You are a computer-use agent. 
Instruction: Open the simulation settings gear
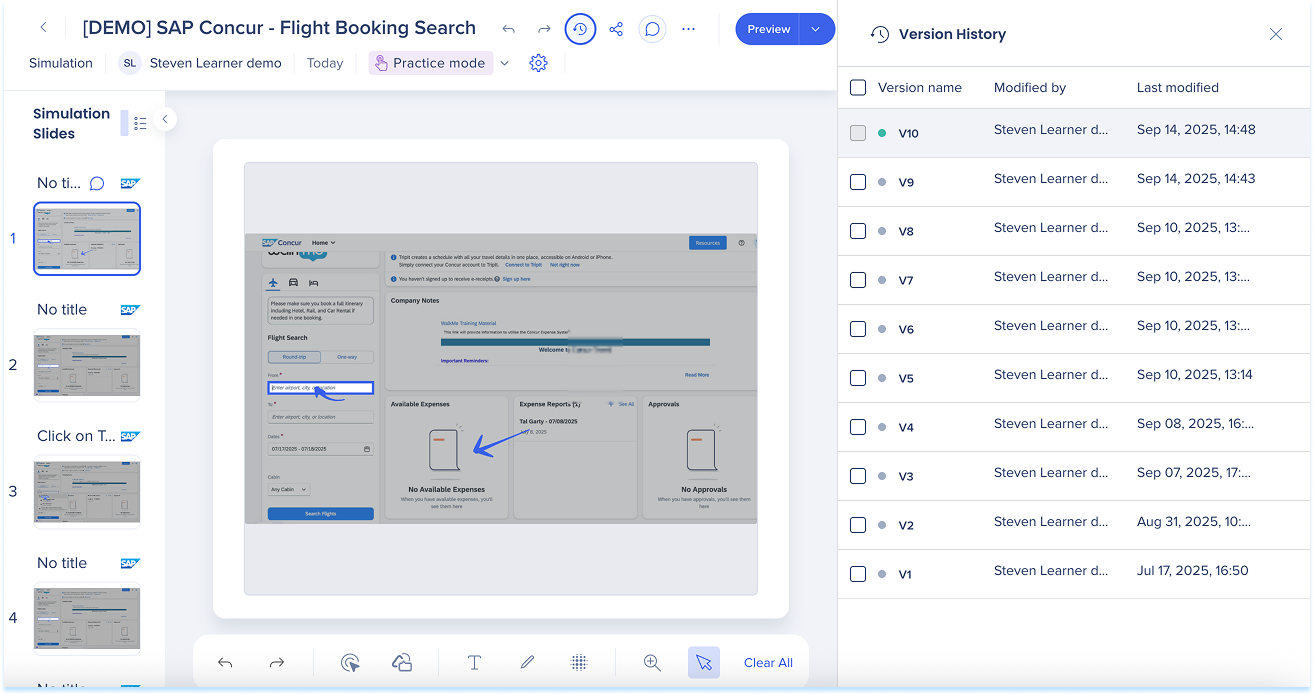[538, 63]
